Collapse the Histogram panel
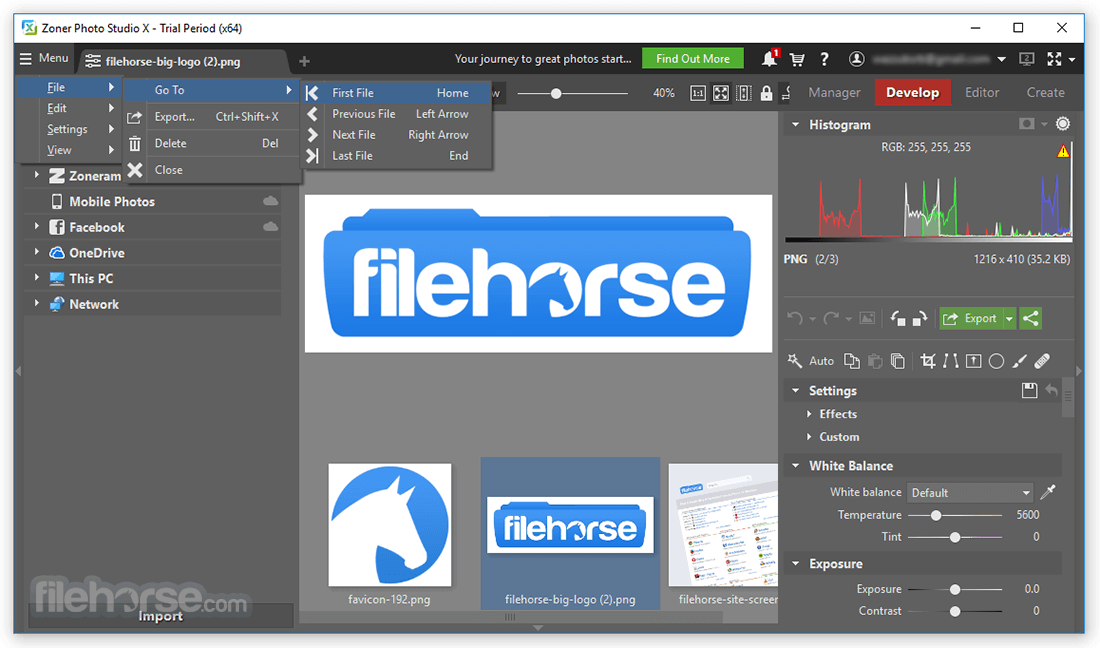The image size is (1100, 648). click(x=796, y=125)
